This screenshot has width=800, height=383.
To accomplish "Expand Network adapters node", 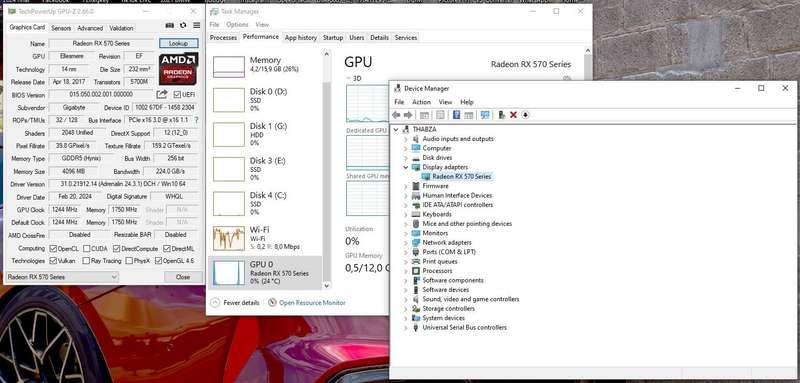I will tap(406, 243).
